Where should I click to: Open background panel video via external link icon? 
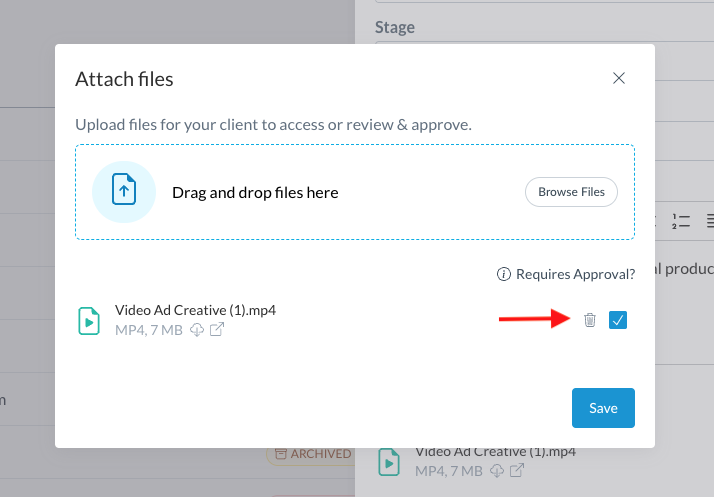point(517,471)
